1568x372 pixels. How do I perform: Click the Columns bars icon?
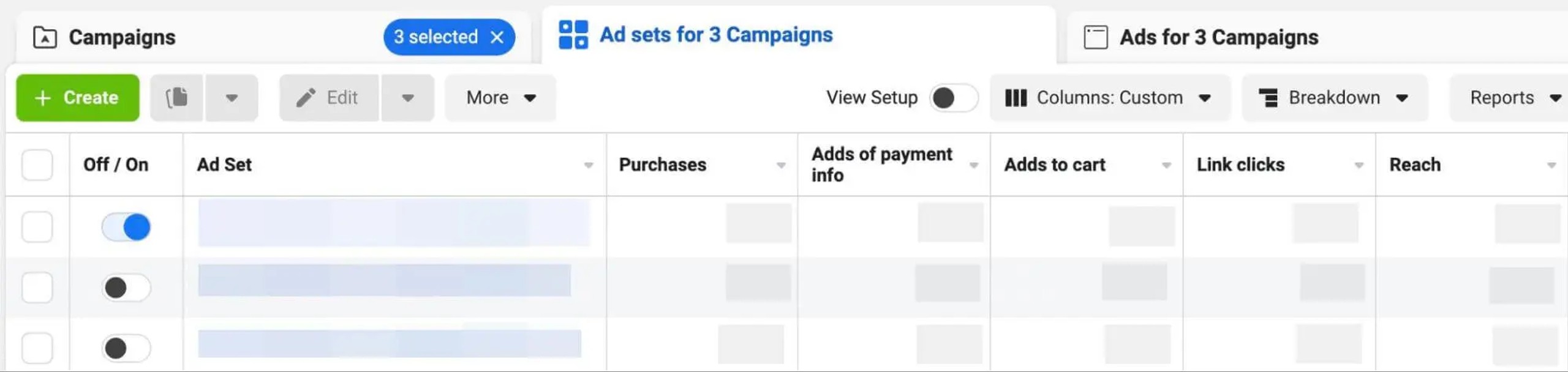click(1016, 98)
